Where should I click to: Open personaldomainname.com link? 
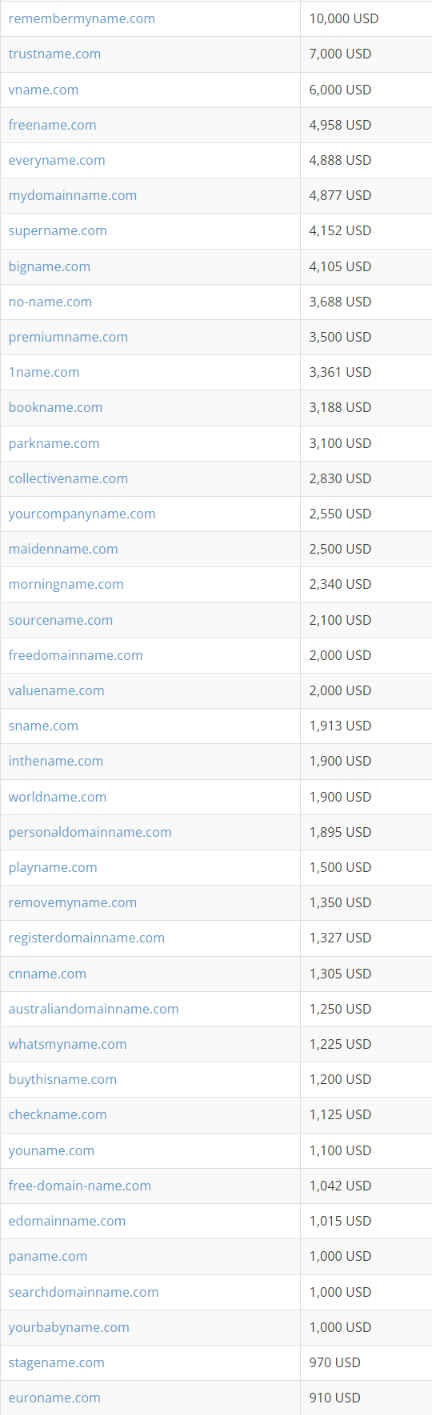point(90,832)
